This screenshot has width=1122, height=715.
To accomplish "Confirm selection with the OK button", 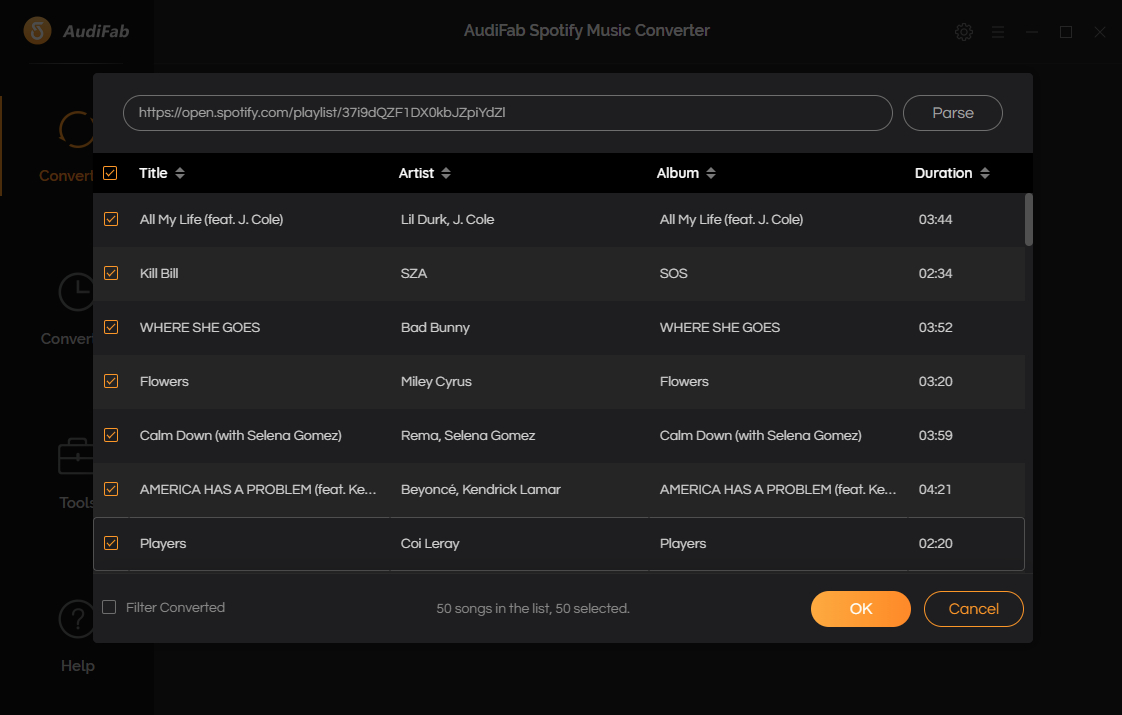I will tap(861, 608).
